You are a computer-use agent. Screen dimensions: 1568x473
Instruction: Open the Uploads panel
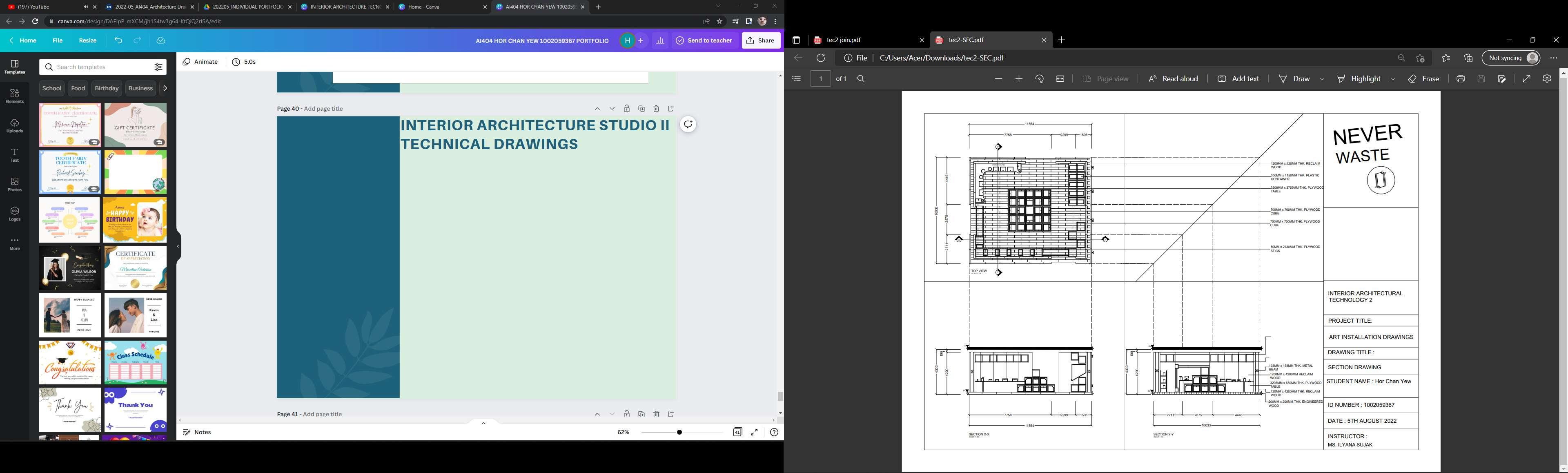(x=15, y=125)
